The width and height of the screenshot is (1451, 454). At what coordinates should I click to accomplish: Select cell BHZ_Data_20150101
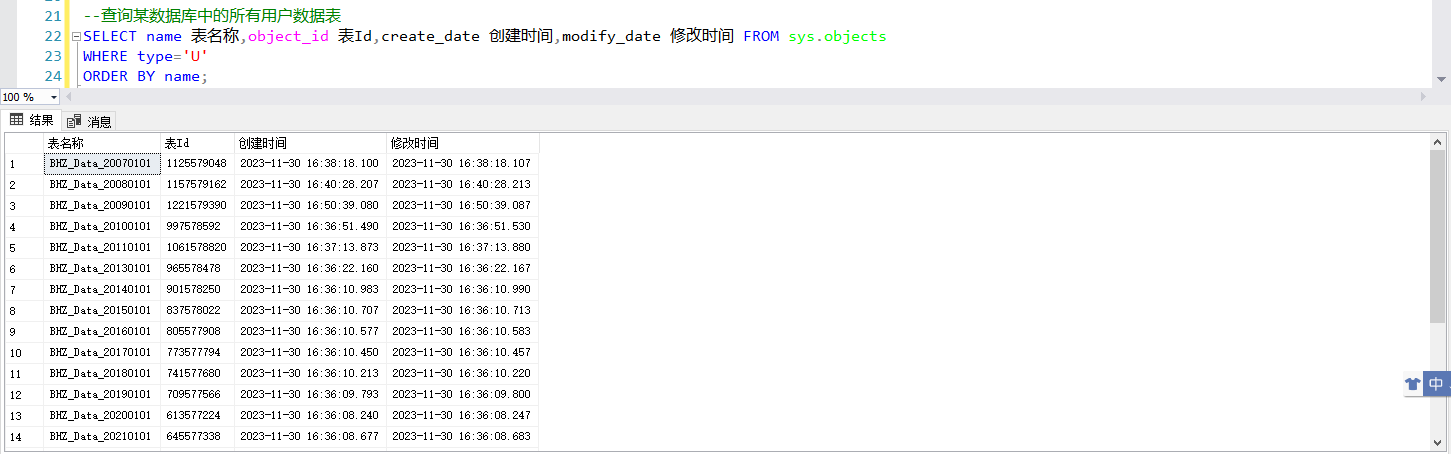click(102, 310)
